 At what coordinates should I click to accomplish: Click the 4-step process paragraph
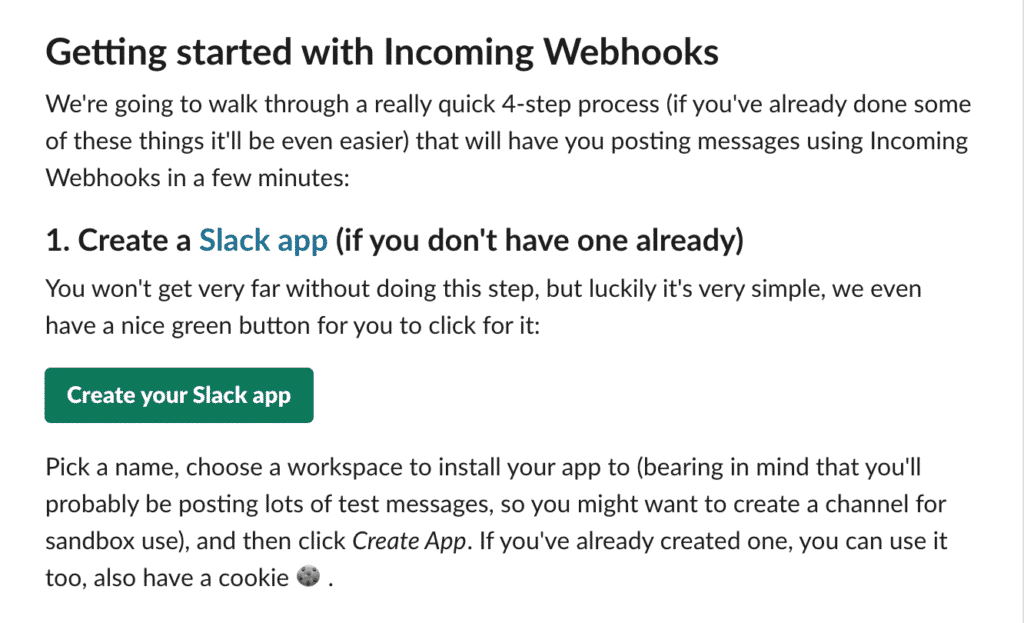500,140
